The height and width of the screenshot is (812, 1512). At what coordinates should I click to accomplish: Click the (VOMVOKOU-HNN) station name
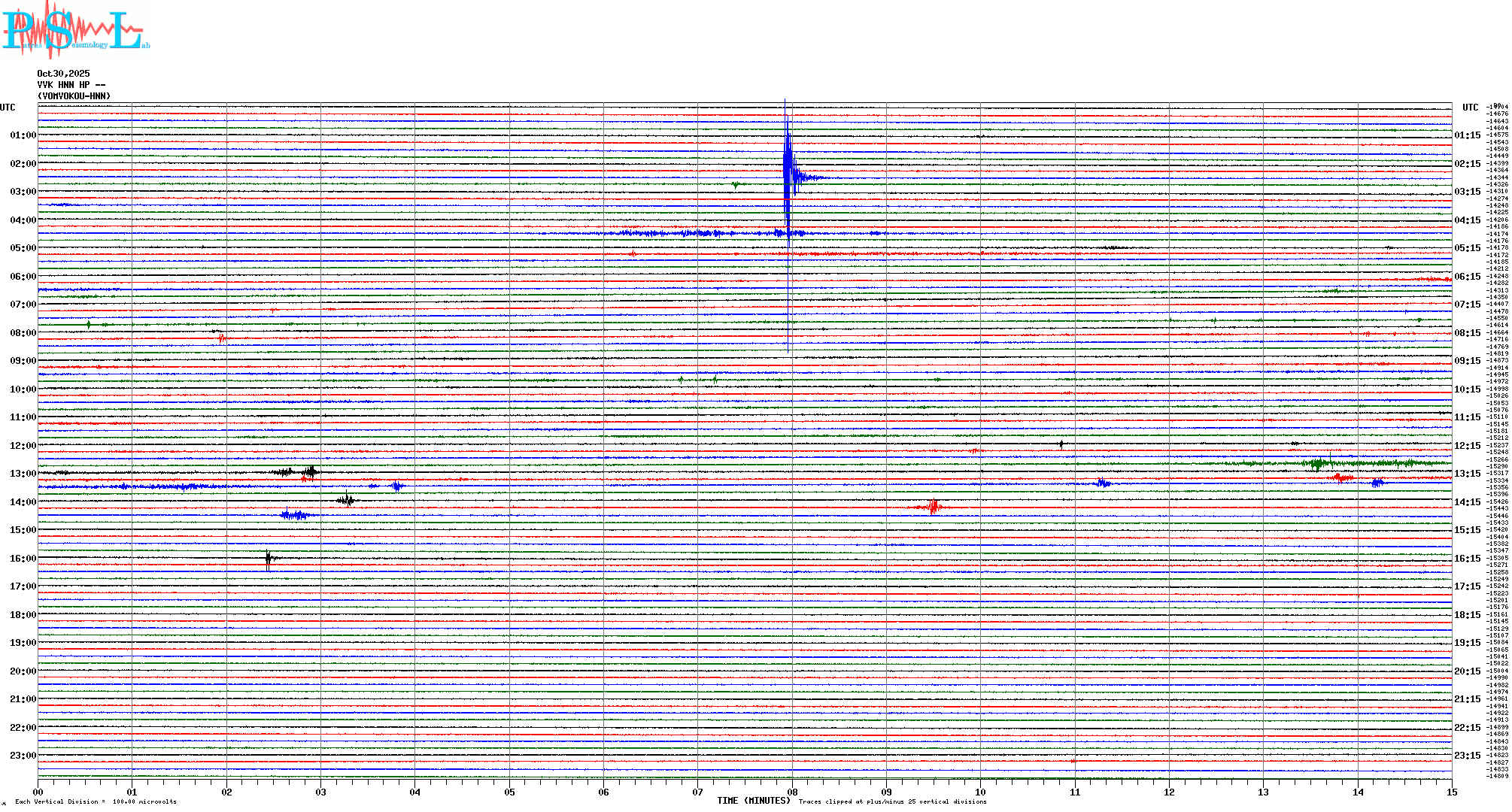[74, 96]
